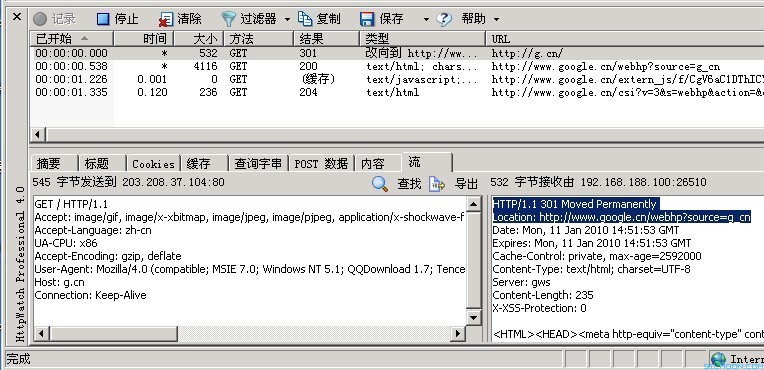Select the row with webhp?source=g_cn URL
The height and width of the screenshot is (370, 764).
[397, 66]
